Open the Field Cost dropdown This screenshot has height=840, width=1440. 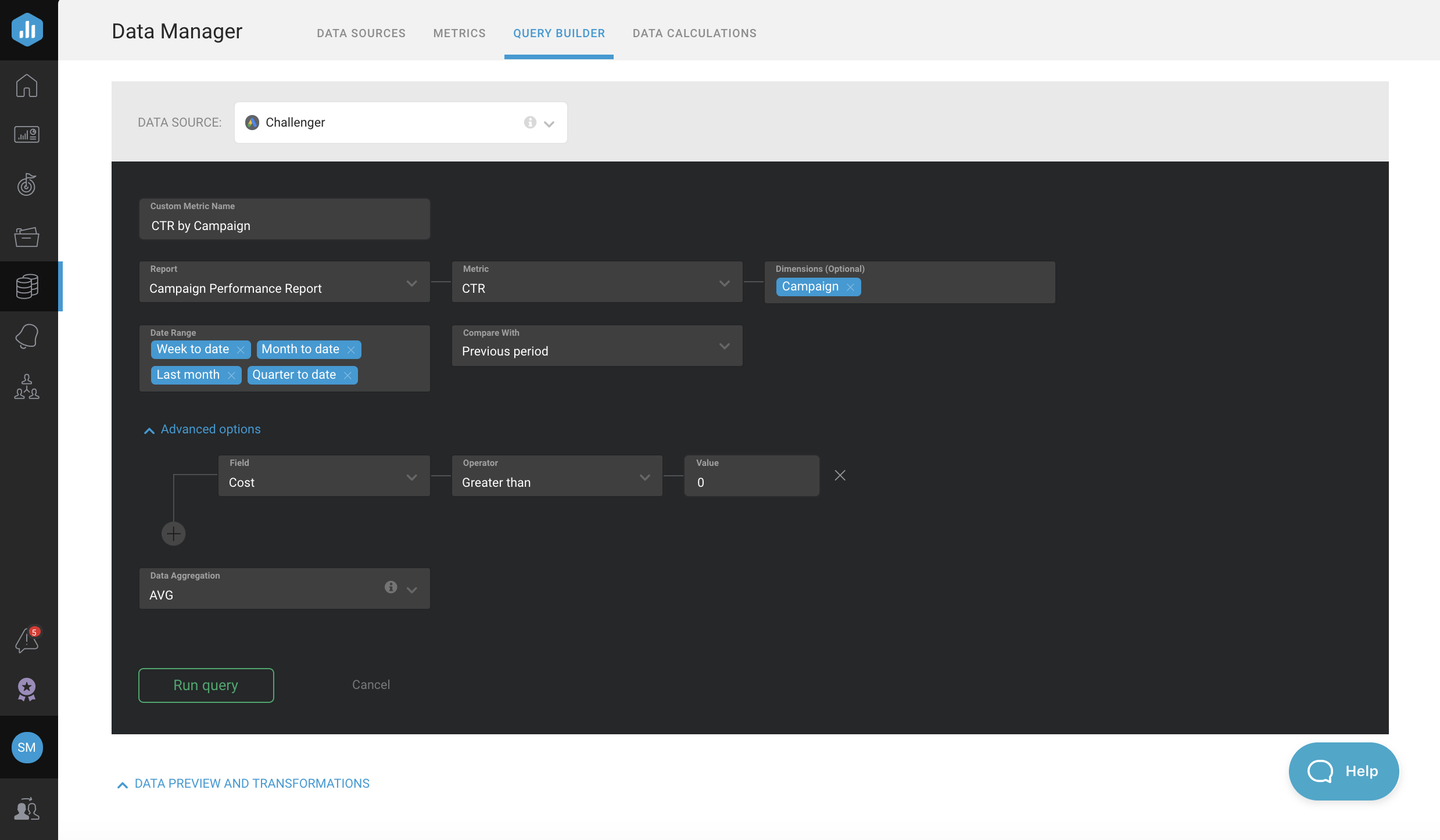coord(324,476)
